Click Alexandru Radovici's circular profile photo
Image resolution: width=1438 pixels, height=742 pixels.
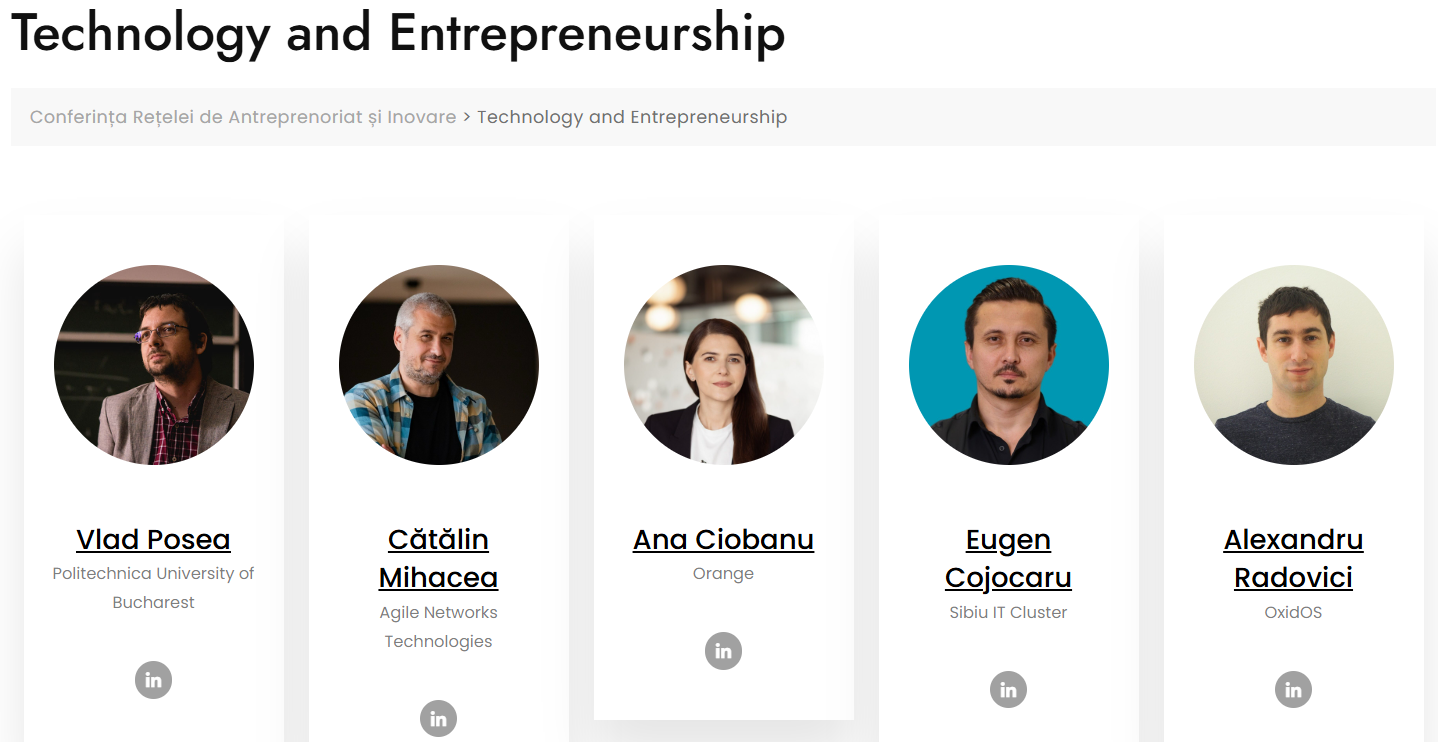(x=1293, y=365)
